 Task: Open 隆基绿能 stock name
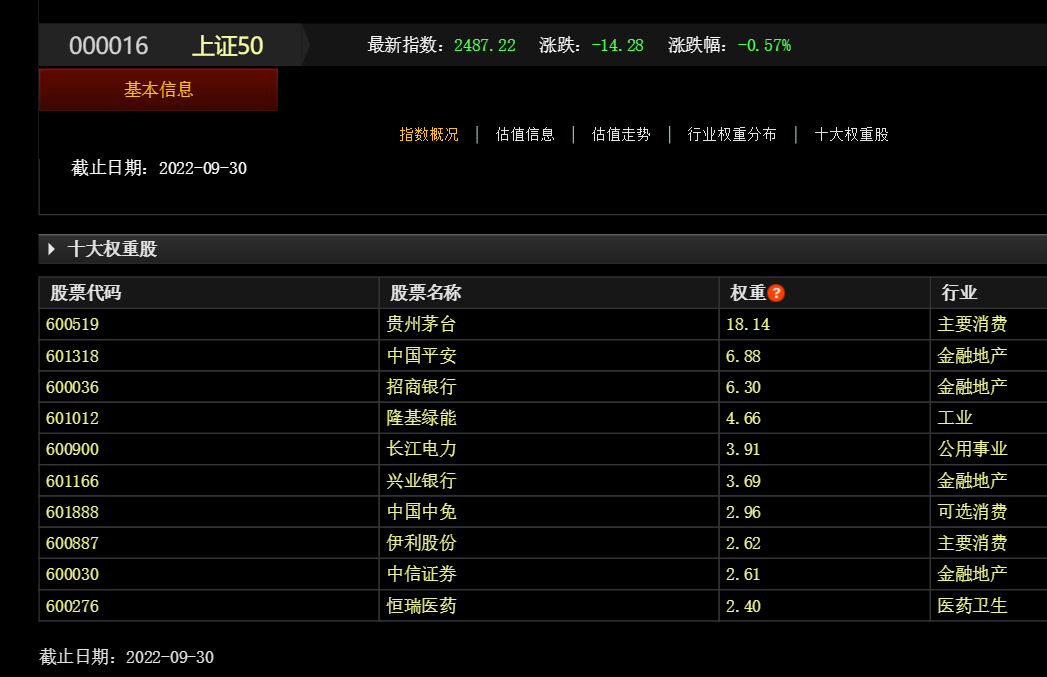click(x=421, y=419)
